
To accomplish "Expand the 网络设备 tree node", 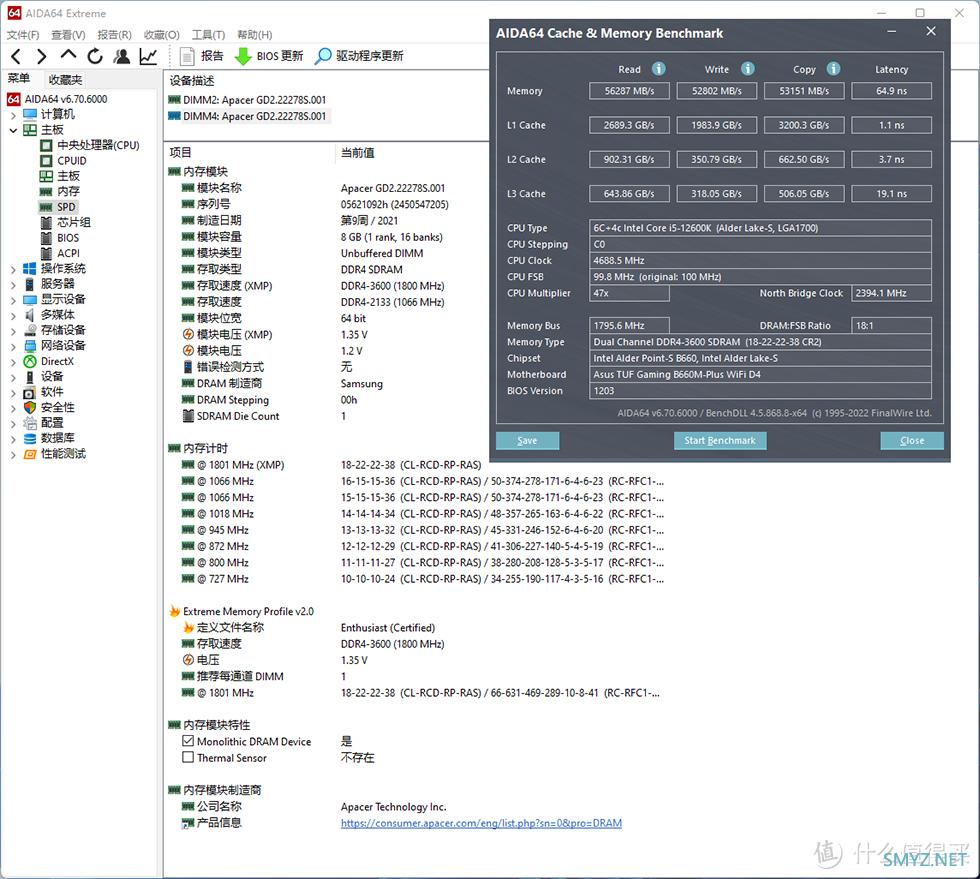I will click(x=13, y=346).
